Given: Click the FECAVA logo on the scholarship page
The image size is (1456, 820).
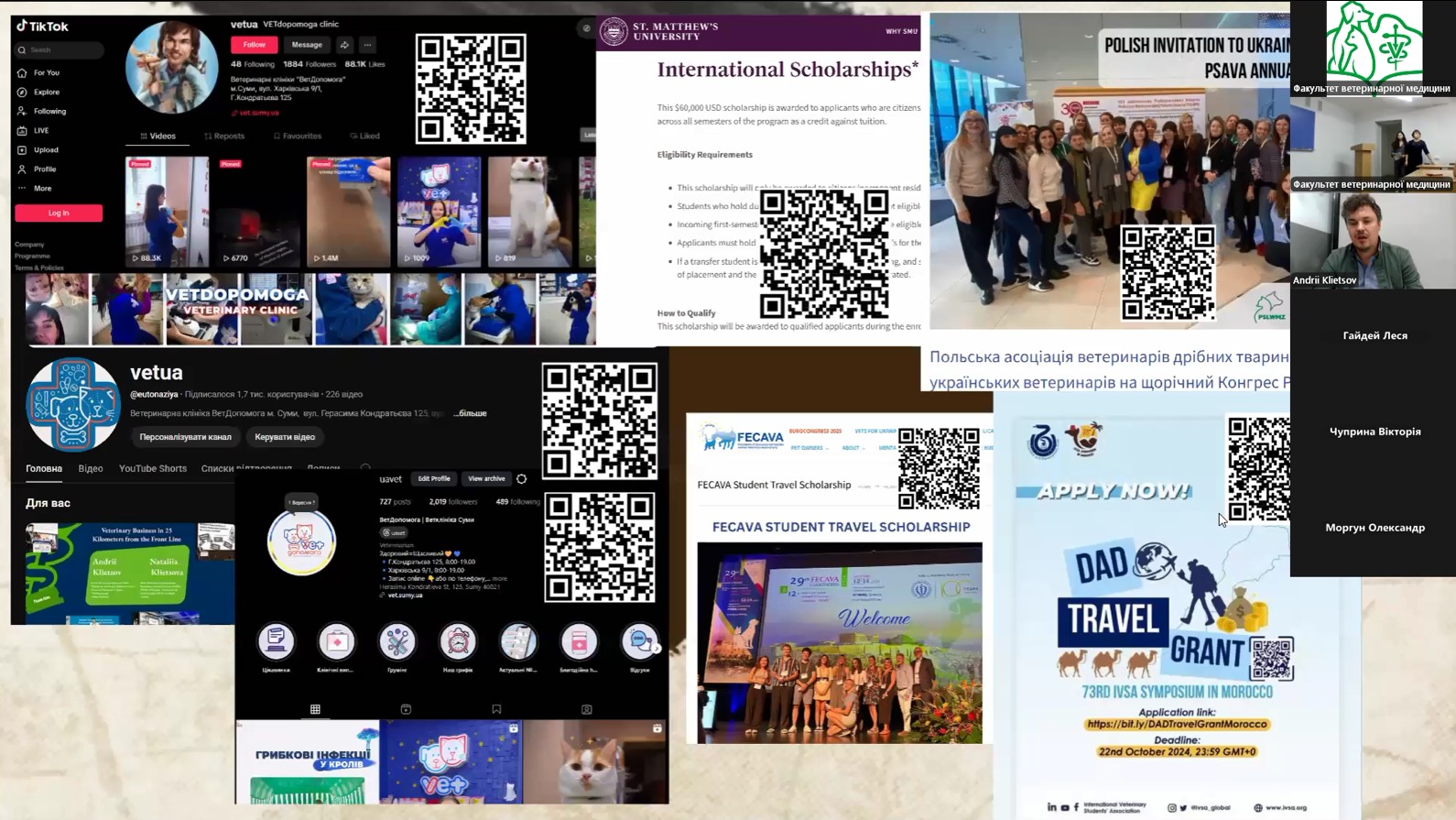Looking at the screenshot, I should [744, 438].
